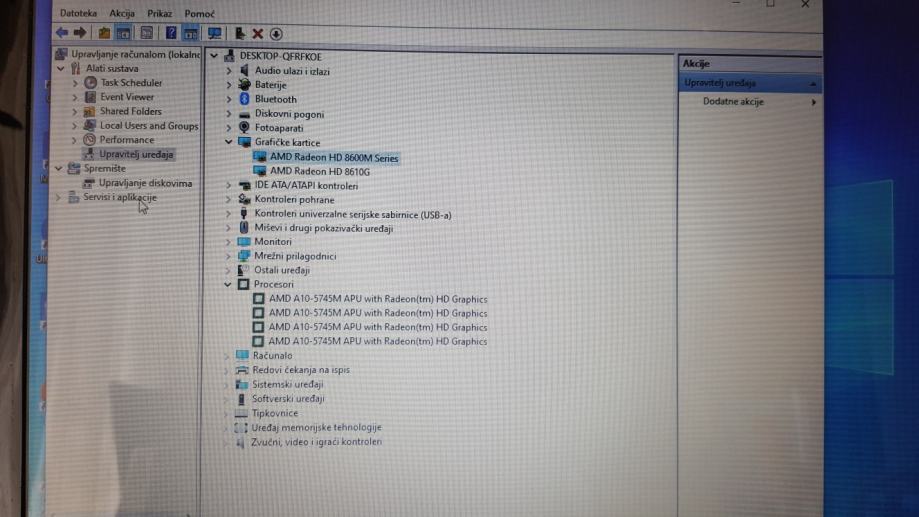Collapse the Grafičke kartice category
919x517 pixels.
coord(229,142)
